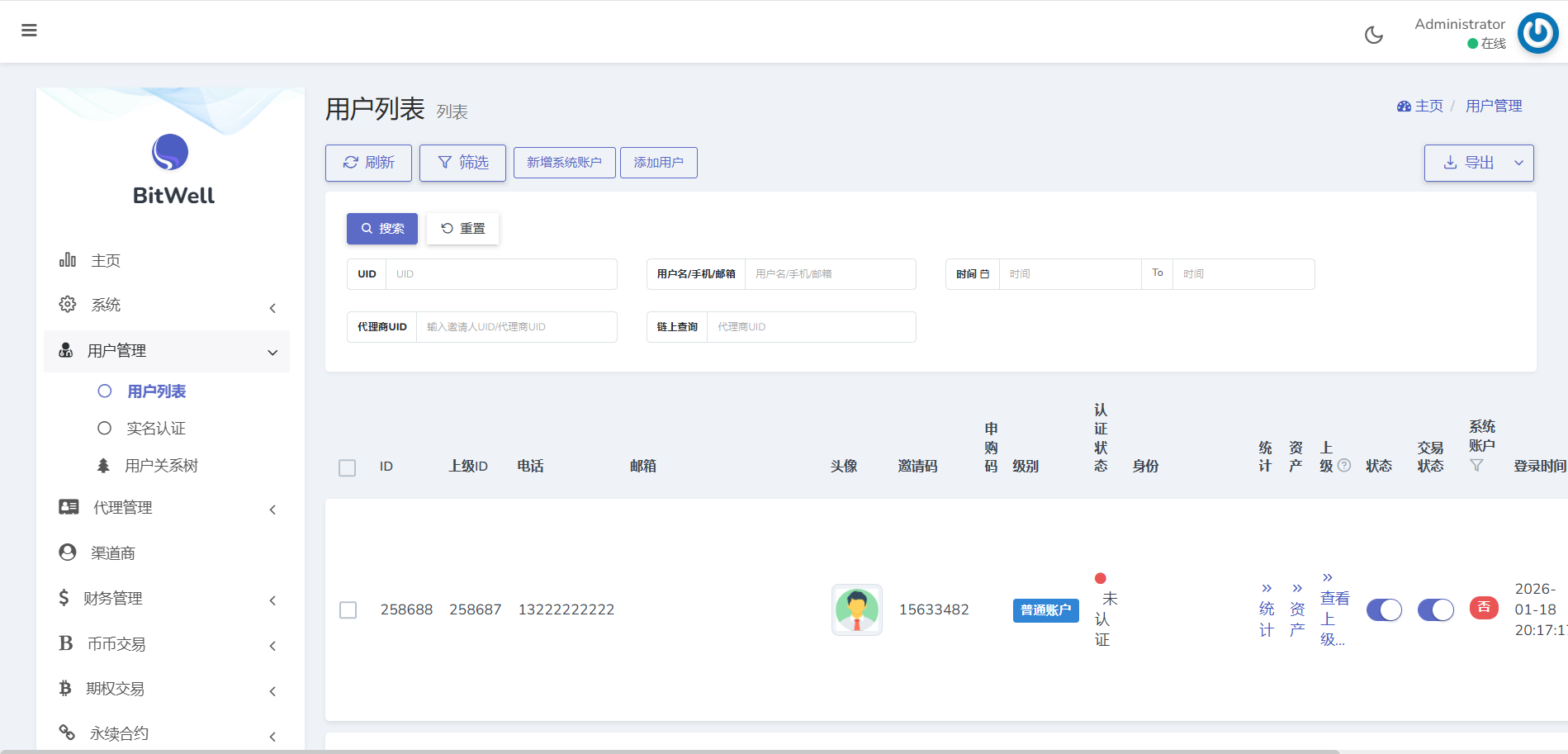Select all rows using the header checkbox
The image size is (1568, 754).
[x=348, y=467]
